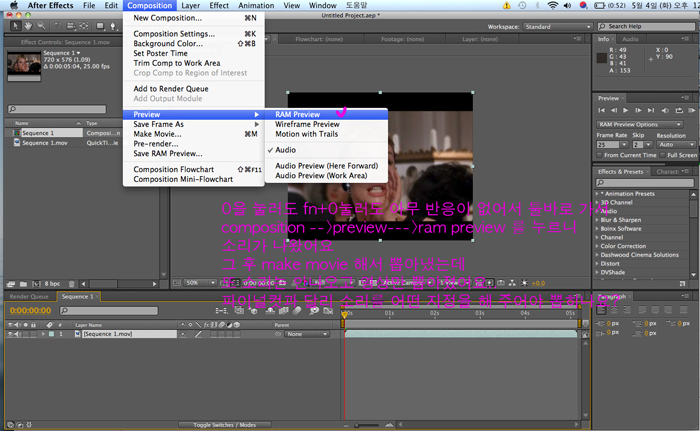This screenshot has width=700, height=431.
Task: Click the graph editor icon in timeline
Action: click(329, 310)
